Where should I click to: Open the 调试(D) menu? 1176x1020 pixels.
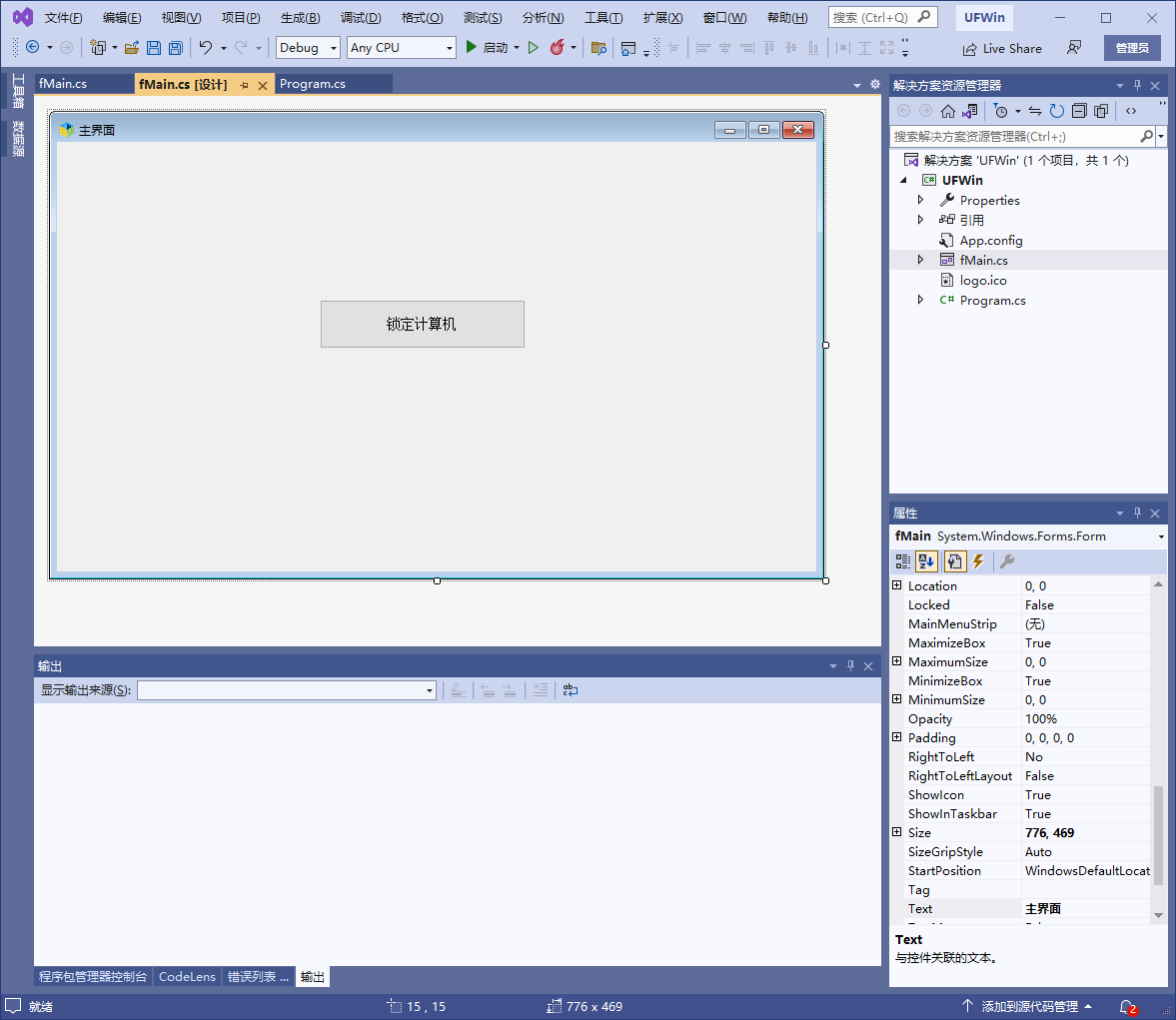(361, 17)
